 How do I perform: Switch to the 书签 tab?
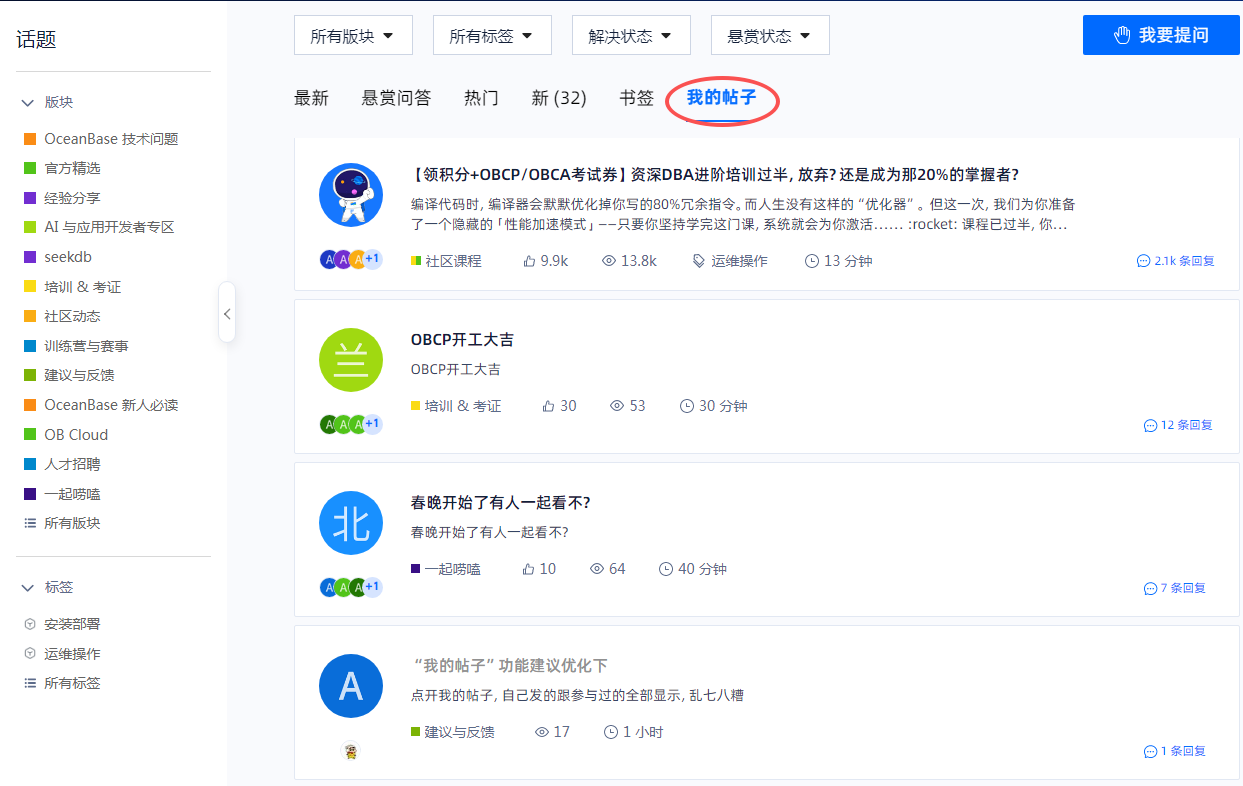point(636,98)
